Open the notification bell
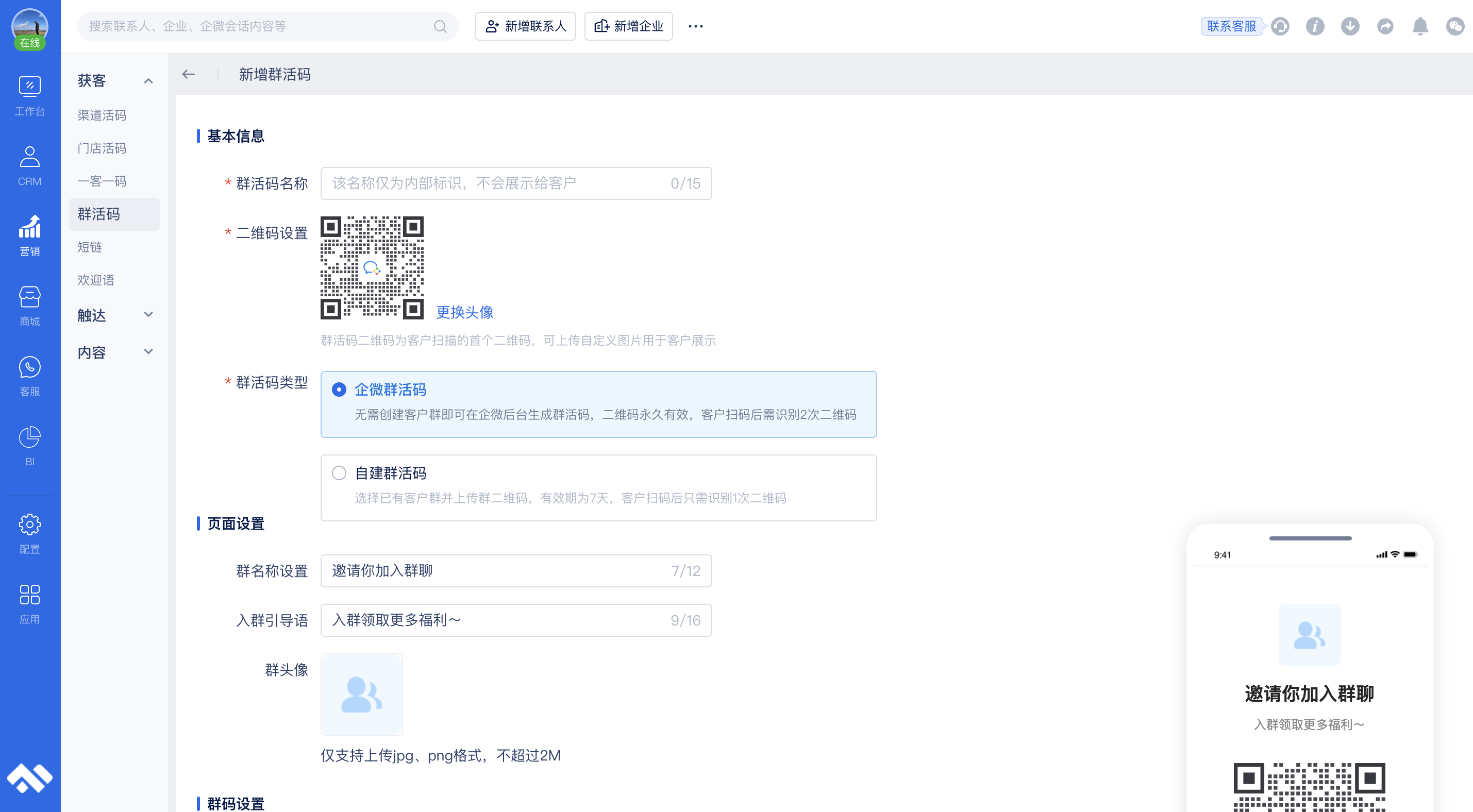 1420,26
